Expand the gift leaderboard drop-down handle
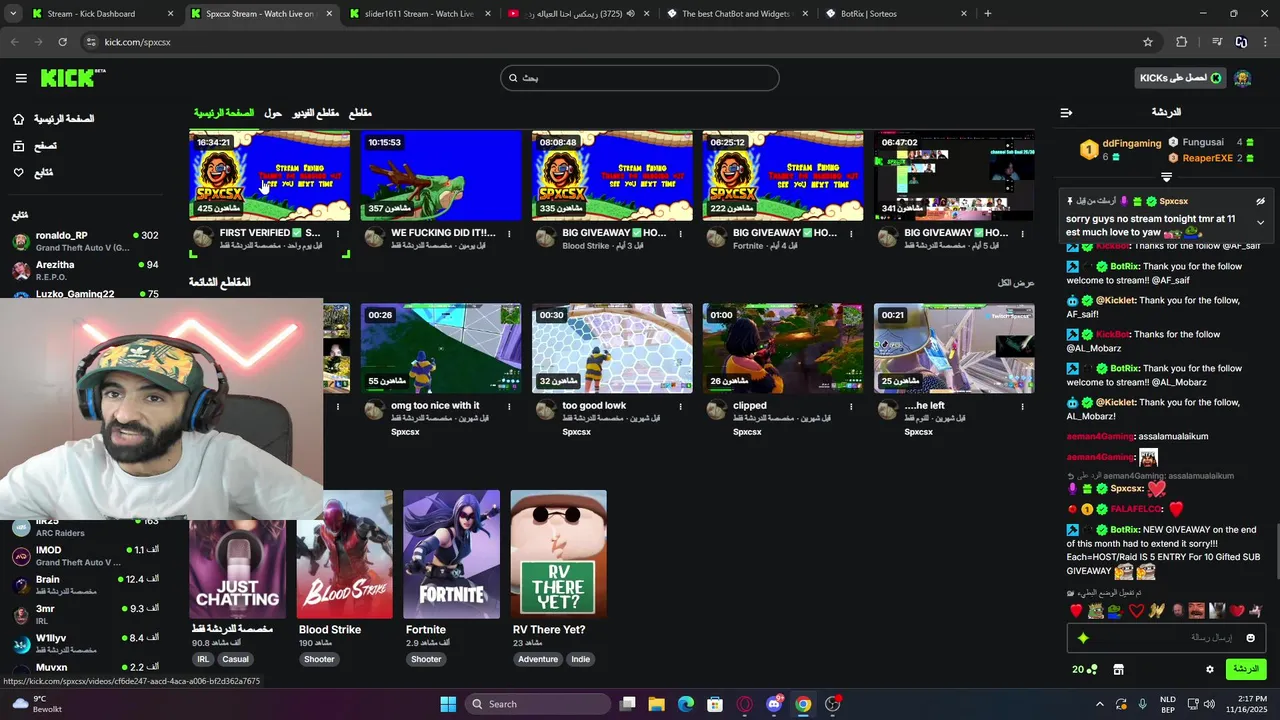Viewport: 1280px width, 720px height. tap(1166, 178)
